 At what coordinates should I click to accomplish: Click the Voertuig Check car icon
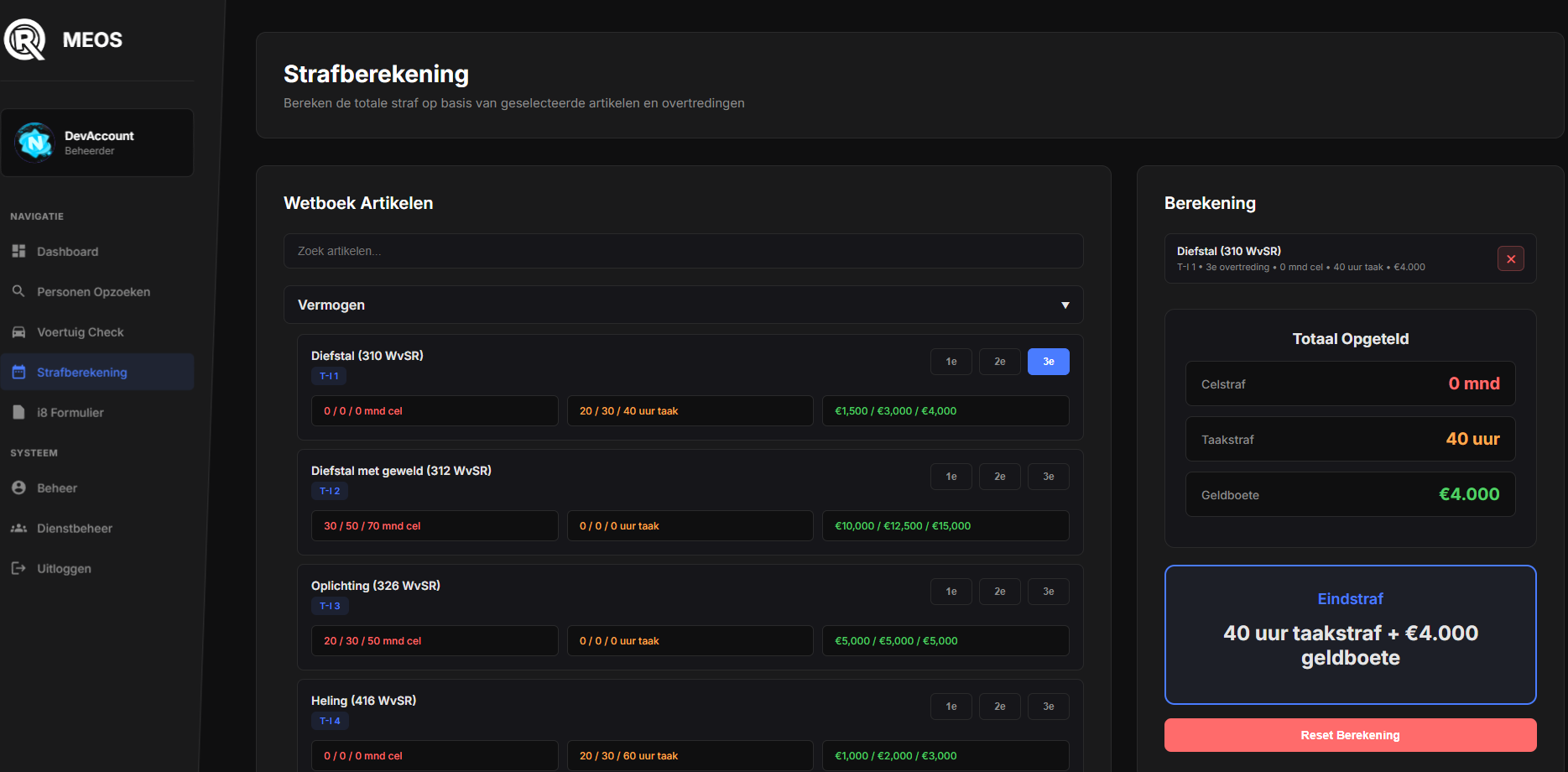18,331
